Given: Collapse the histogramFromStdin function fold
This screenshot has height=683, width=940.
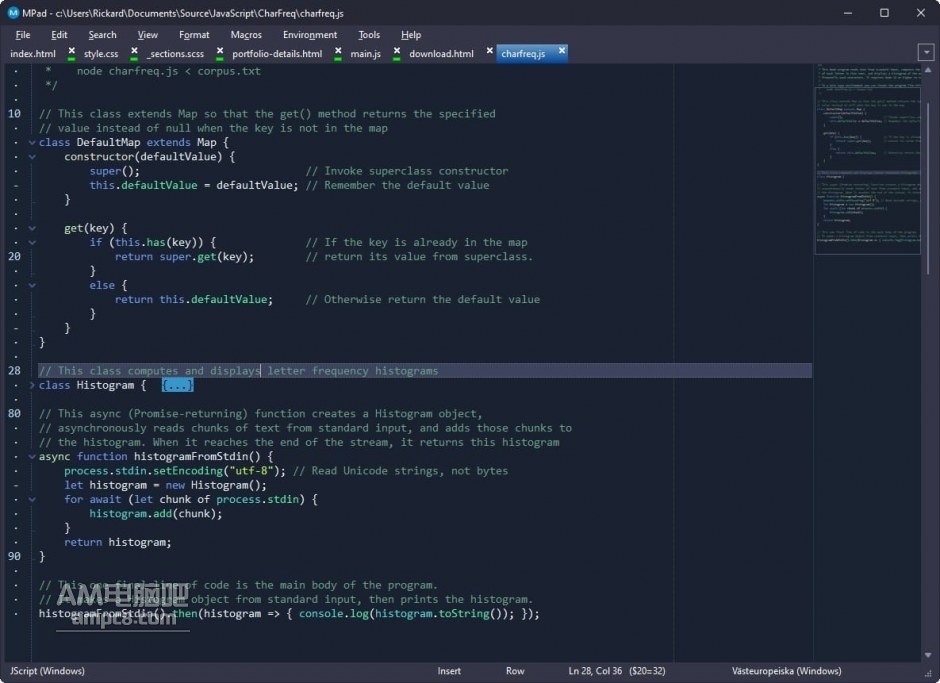Looking at the screenshot, I should [x=32, y=457].
